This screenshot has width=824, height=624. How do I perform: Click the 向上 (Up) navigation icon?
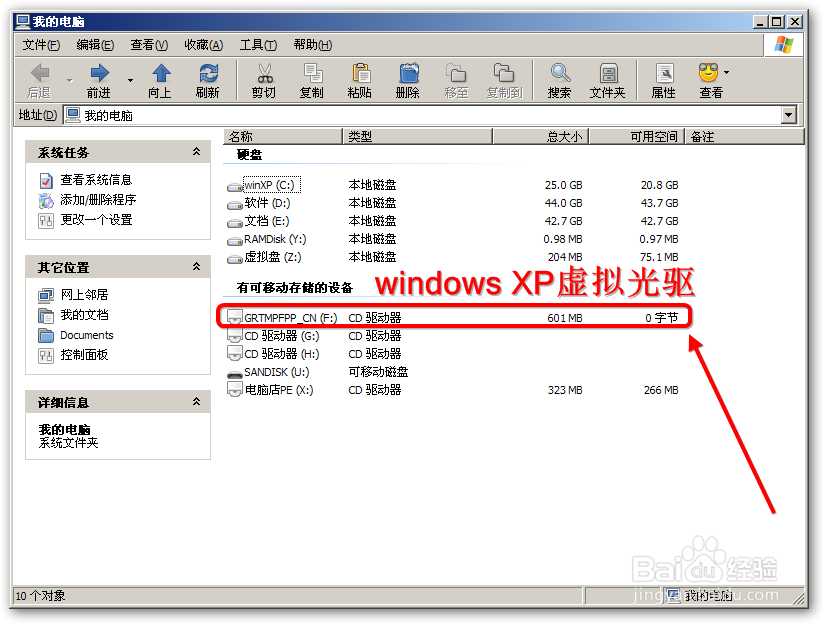160,80
